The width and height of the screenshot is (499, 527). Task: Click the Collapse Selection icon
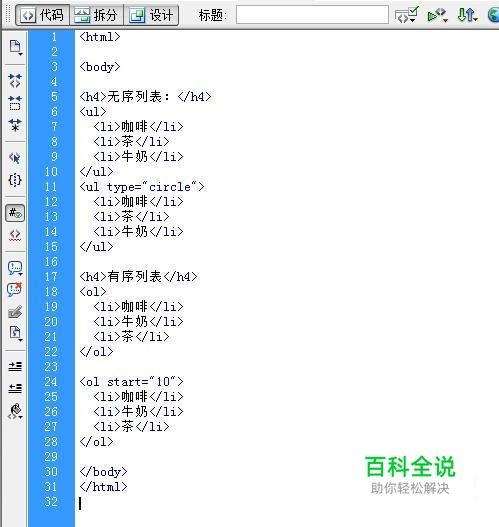15,103
